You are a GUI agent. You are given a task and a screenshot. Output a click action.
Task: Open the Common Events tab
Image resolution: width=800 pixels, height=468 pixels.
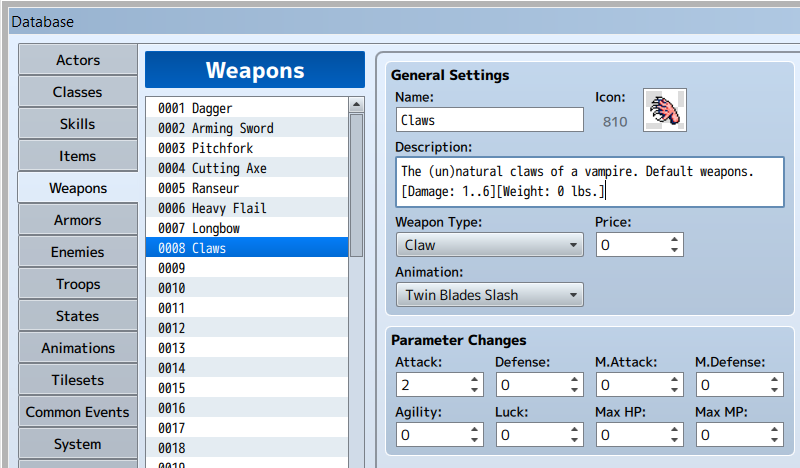[78, 412]
